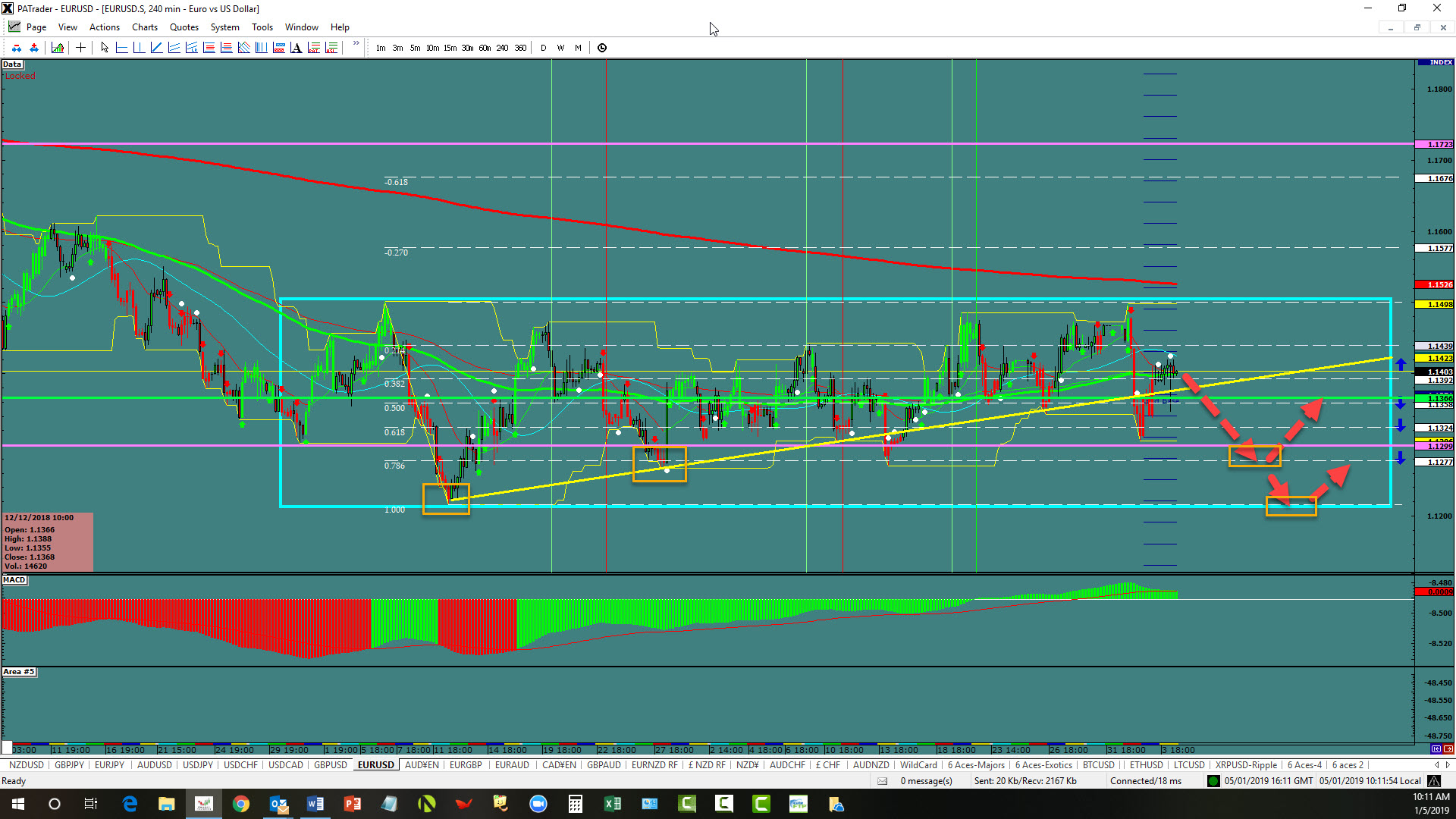This screenshot has width=1456, height=819.
Task: Switch timeframe to Weekly (W)
Action: click(x=560, y=48)
